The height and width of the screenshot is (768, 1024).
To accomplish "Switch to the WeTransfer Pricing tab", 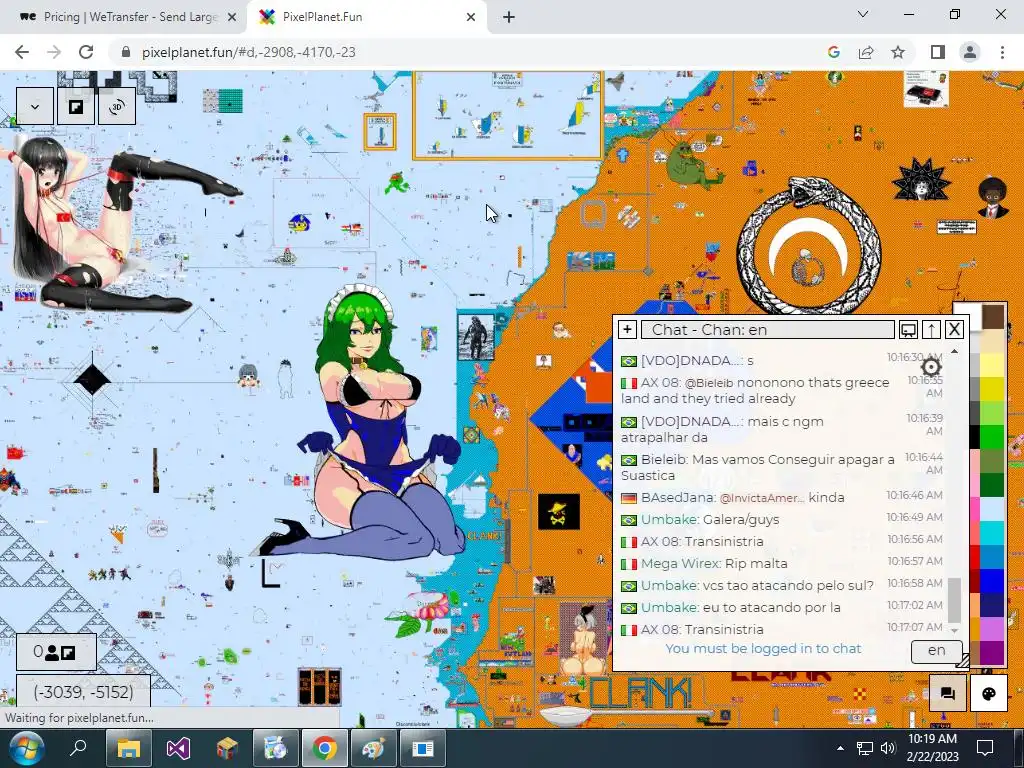I will tap(123, 17).
